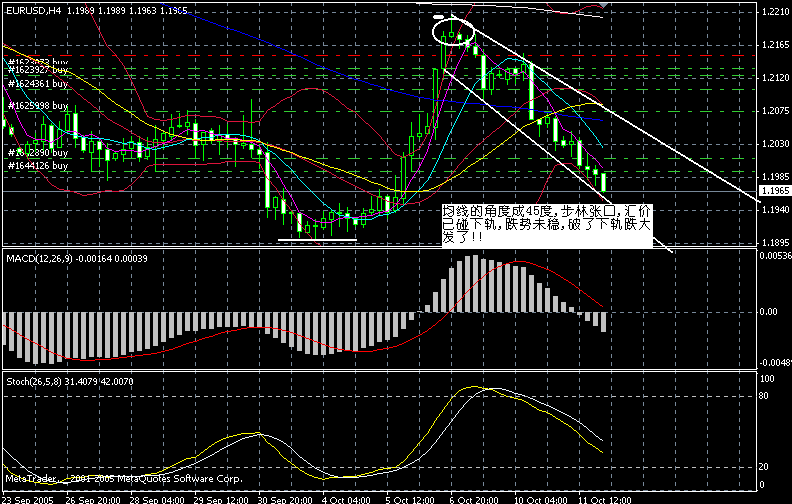792x504 pixels.
Task: Click the 1.1895 price axis label
Action: pyautogui.click(x=775, y=243)
